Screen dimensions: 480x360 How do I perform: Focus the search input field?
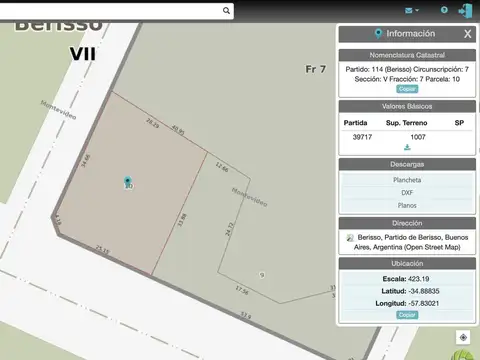coord(109,11)
